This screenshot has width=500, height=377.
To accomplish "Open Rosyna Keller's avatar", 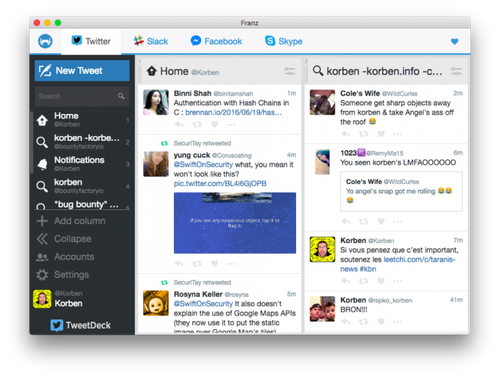I will (x=156, y=303).
